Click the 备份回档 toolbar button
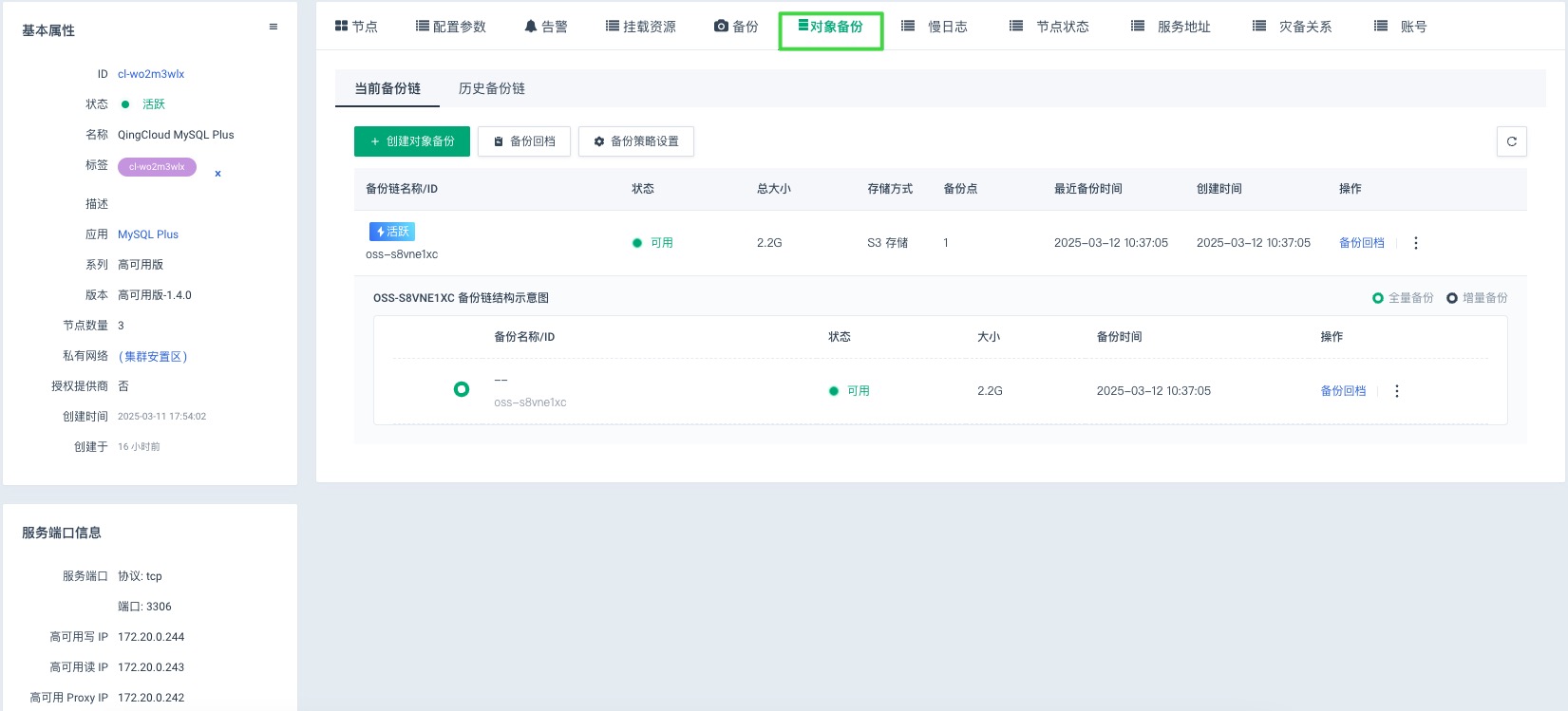Viewport: 1568px width, 711px height. tap(524, 141)
